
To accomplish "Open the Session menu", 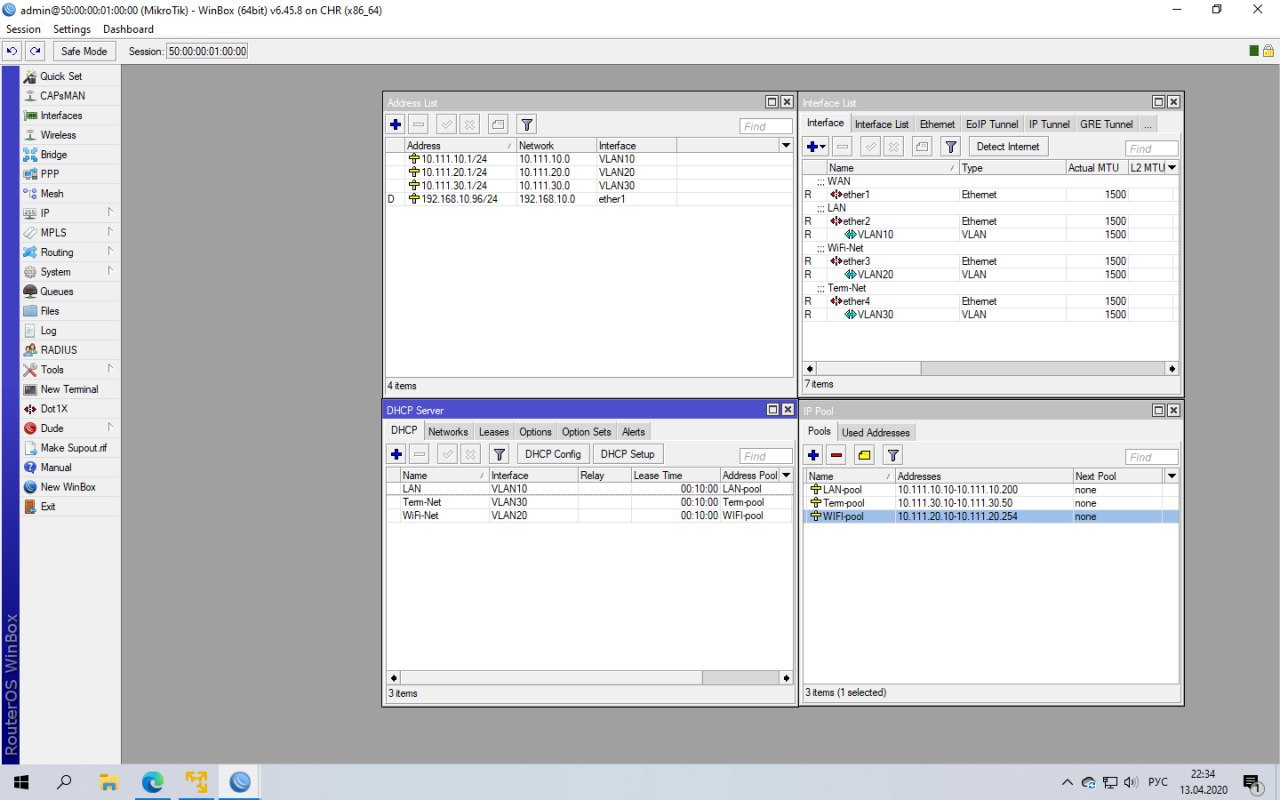I will coord(23,29).
